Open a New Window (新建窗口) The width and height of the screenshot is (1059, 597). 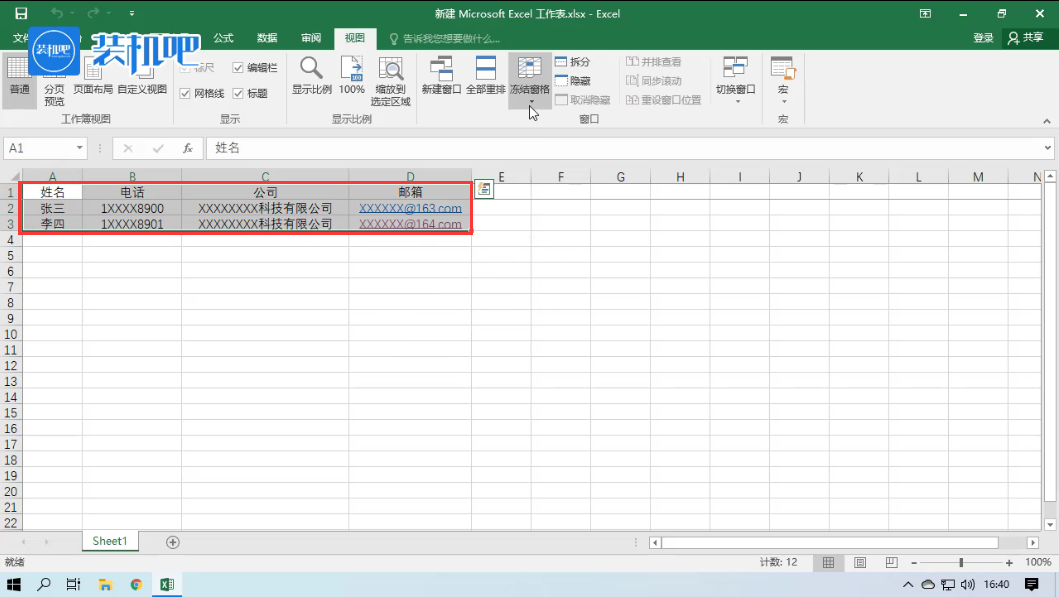coord(441,69)
